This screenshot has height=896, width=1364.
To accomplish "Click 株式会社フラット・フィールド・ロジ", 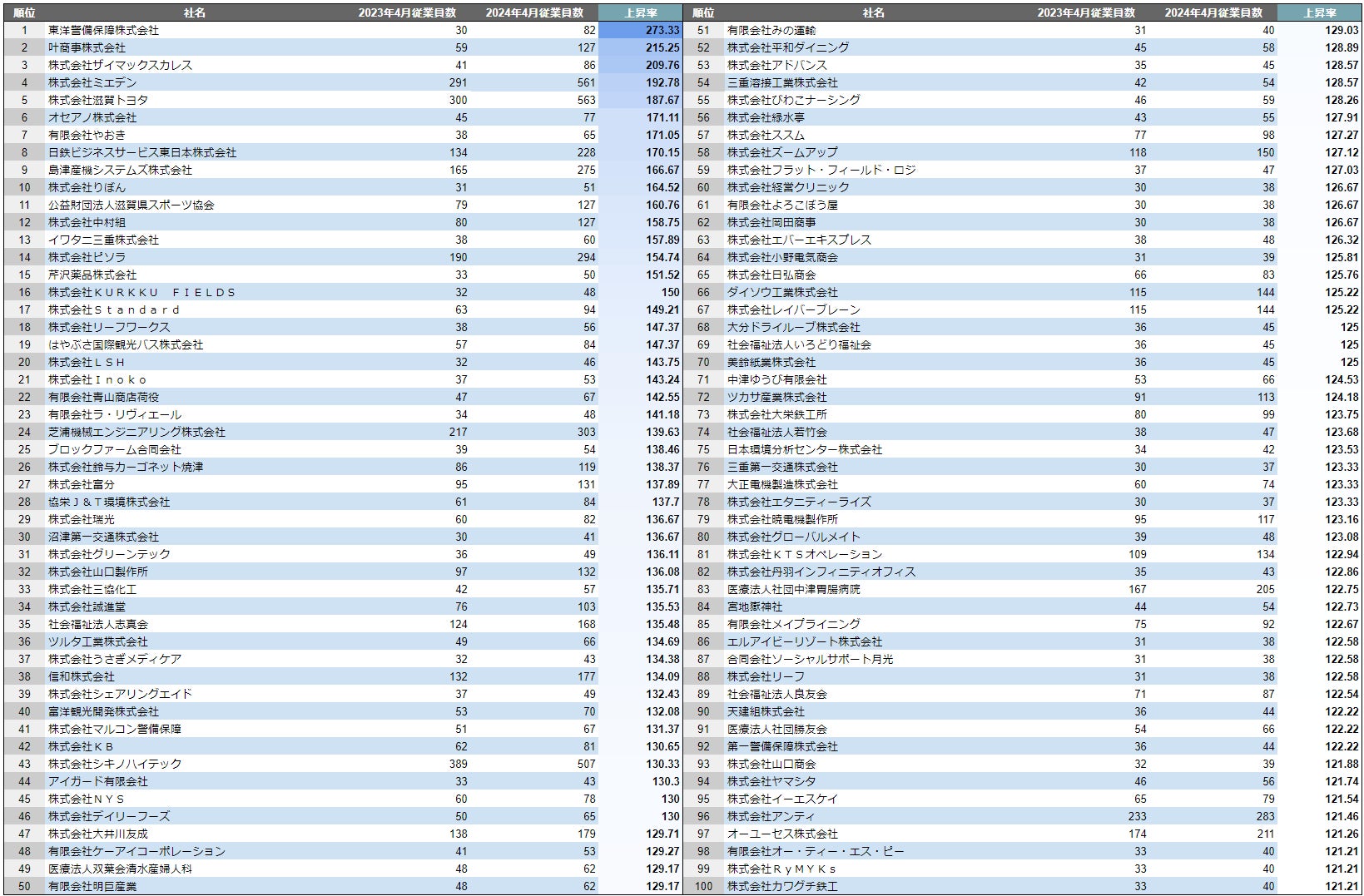I will 821,170.
